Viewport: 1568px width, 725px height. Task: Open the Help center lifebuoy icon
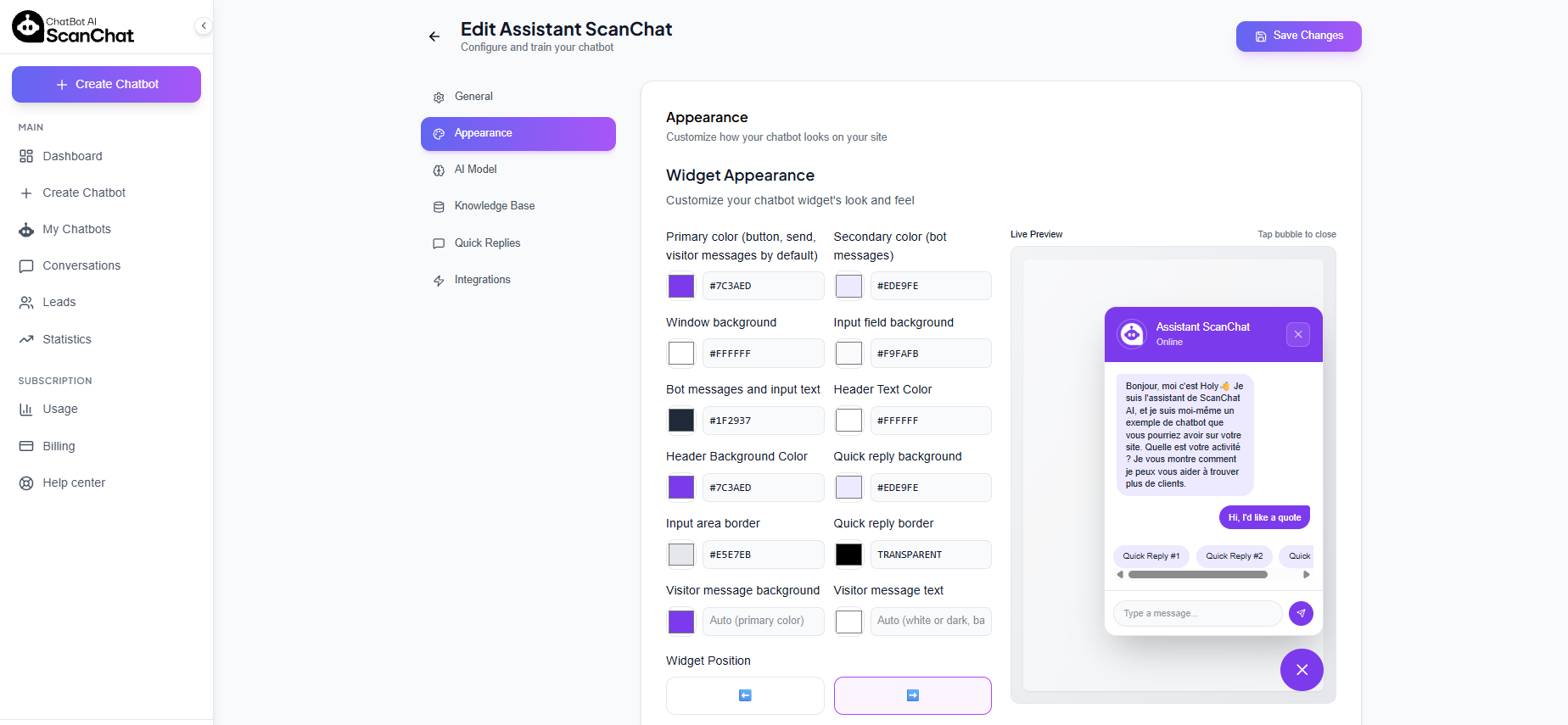click(26, 482)
